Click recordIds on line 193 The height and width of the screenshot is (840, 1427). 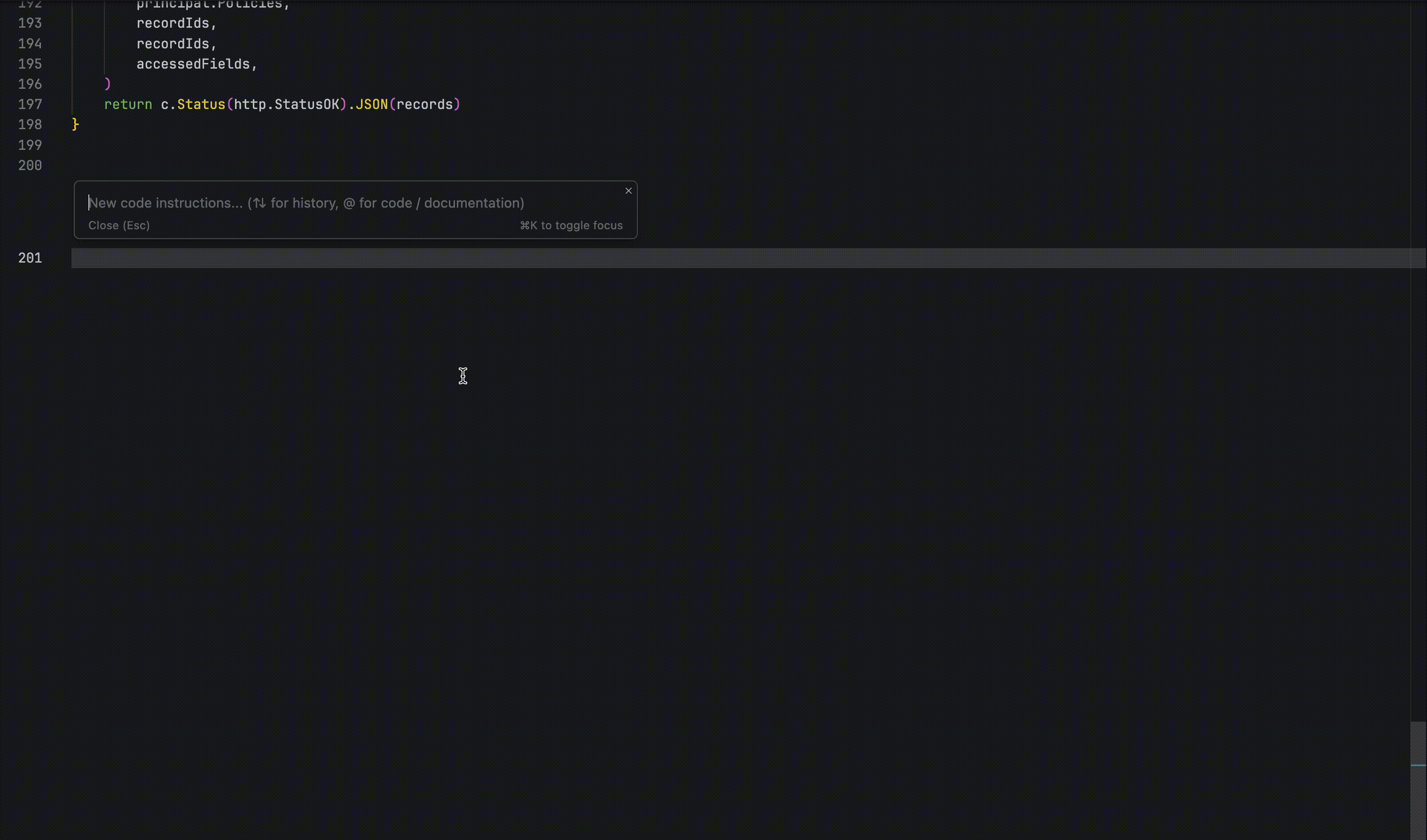pyautogui.click(x=172, y=23)
